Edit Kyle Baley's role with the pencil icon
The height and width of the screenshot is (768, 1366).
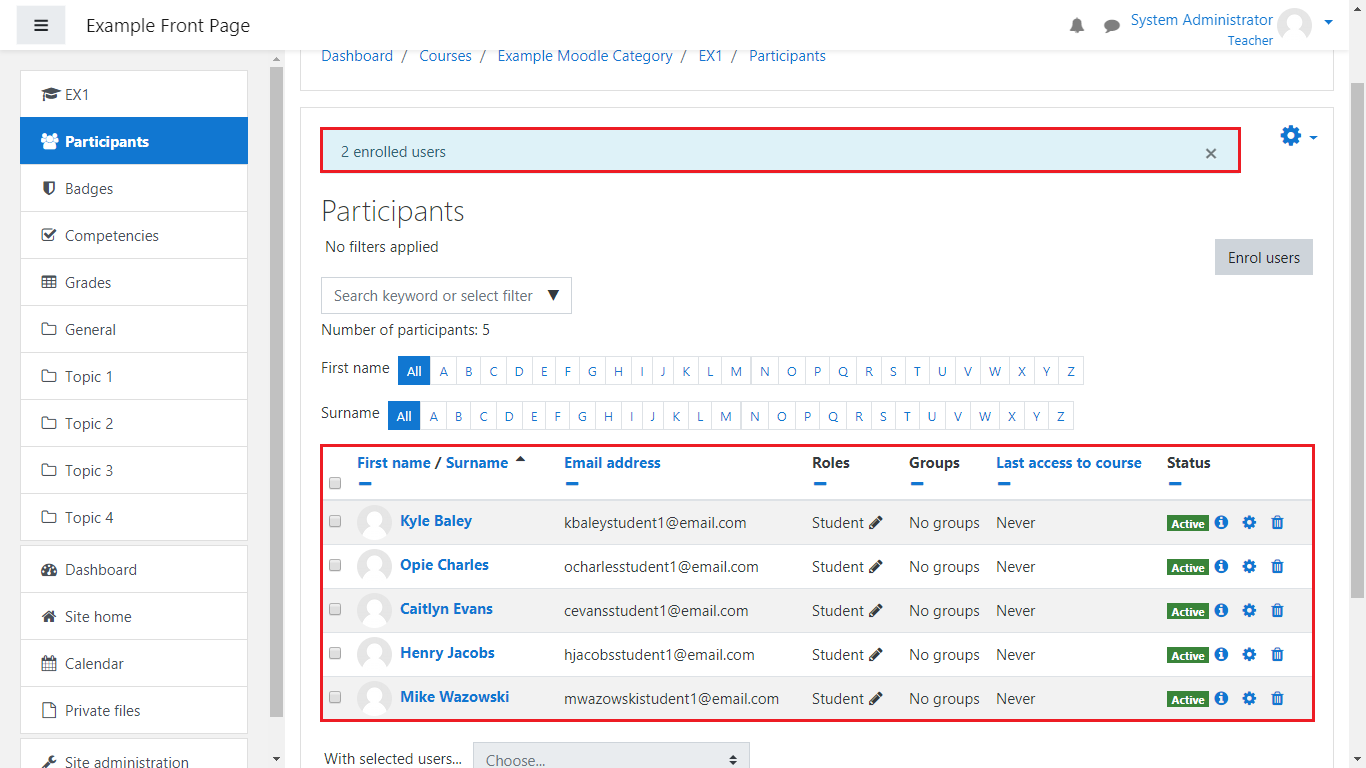[876, 522]
